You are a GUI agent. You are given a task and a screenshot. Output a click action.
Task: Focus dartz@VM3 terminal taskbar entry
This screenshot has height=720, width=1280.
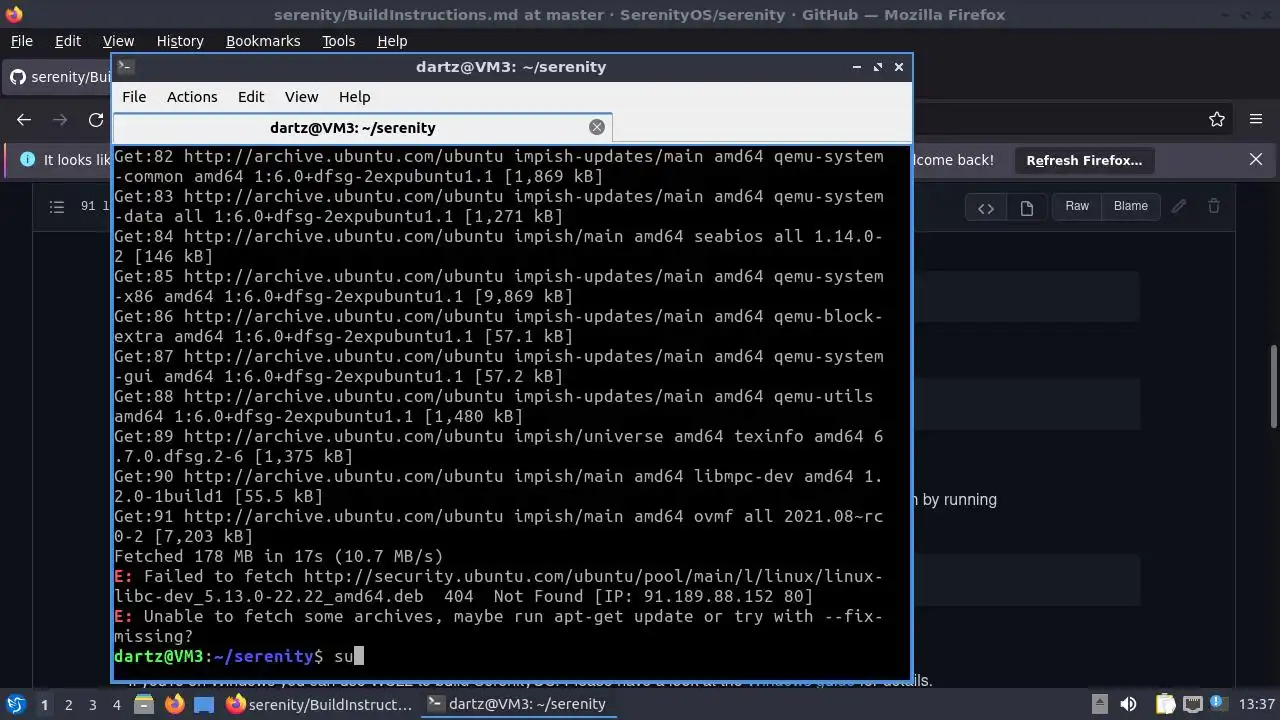click(518, 704)
